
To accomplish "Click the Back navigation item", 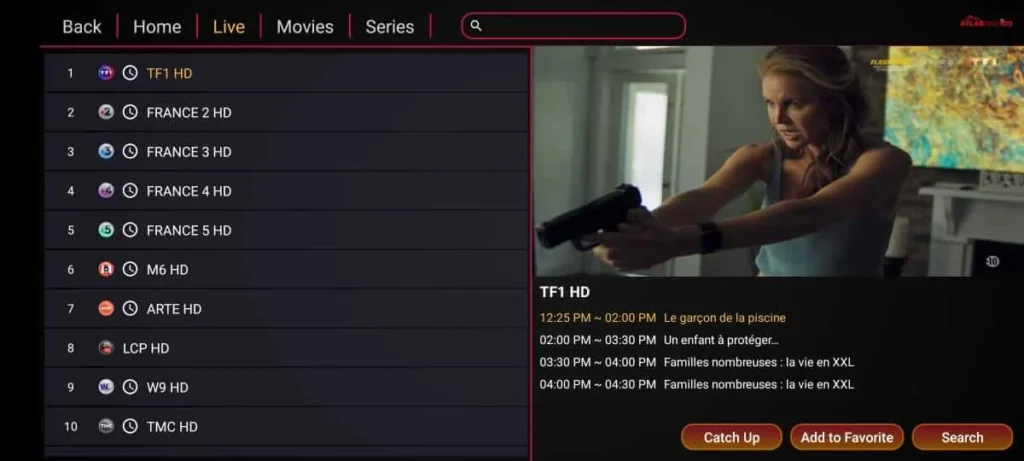I will (82, 27).
